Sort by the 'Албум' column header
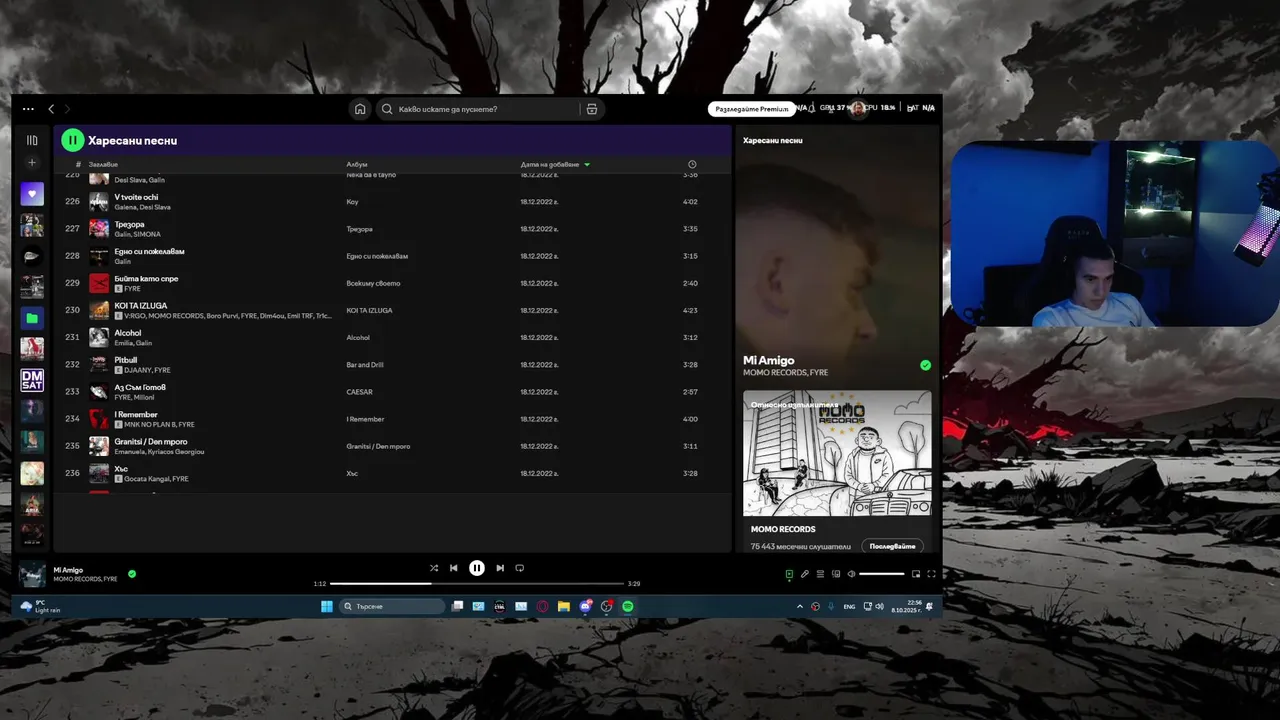Screen dimensions: 1280x720 point(357,164)
